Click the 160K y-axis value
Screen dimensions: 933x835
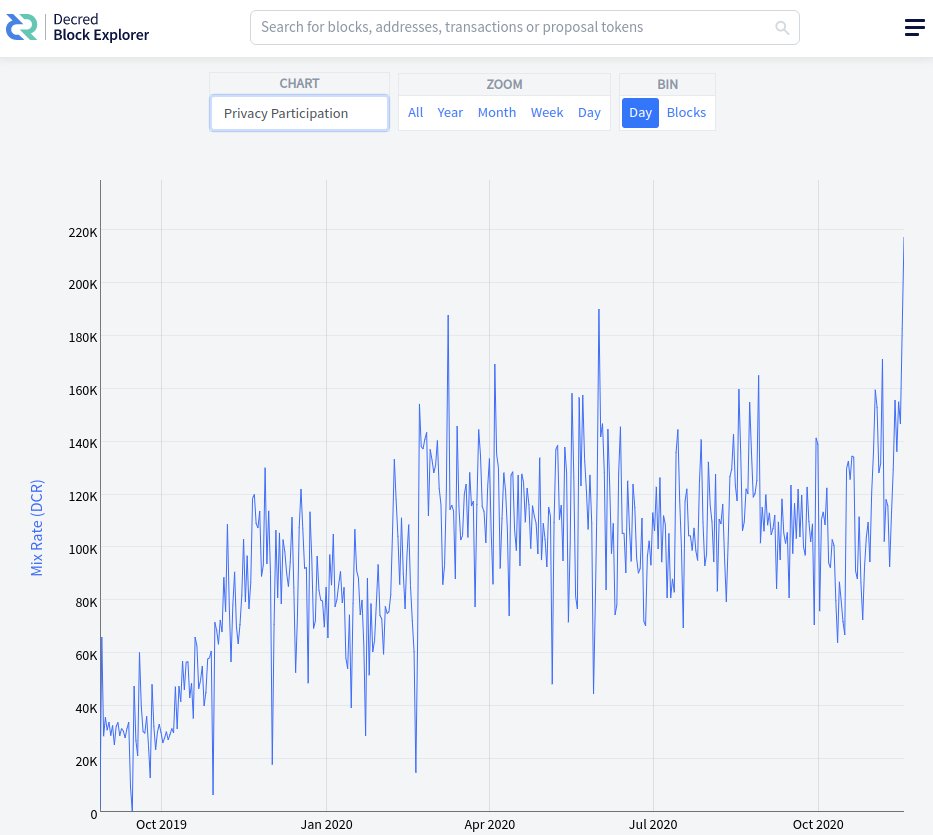[83, 390]
